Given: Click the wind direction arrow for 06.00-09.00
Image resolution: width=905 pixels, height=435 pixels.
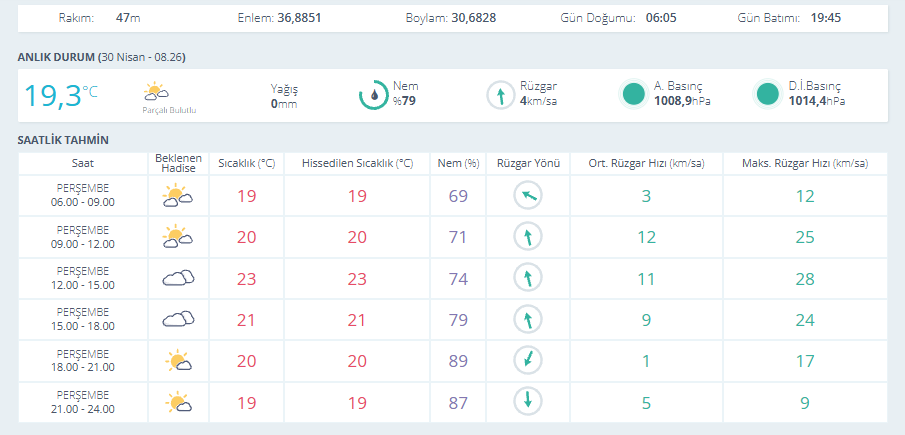Looking at the screenshot, I should pyautogui.click(x=527, y=196).
